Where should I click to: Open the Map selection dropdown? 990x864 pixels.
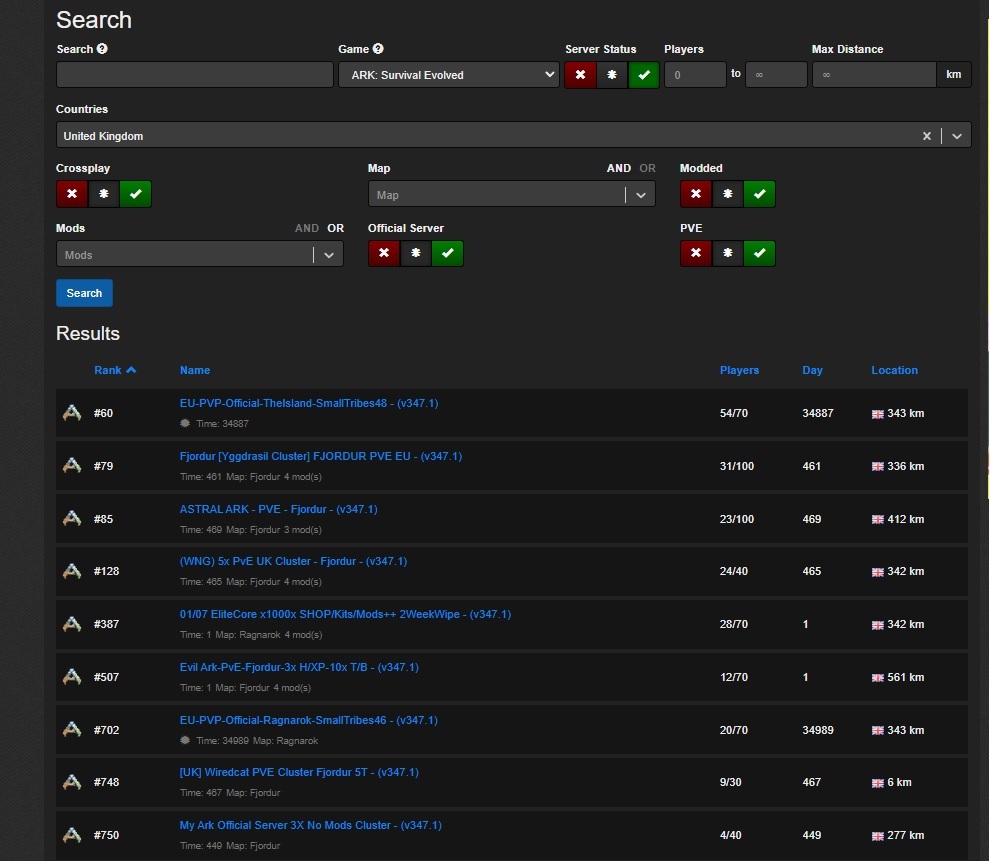click(511, 195)
